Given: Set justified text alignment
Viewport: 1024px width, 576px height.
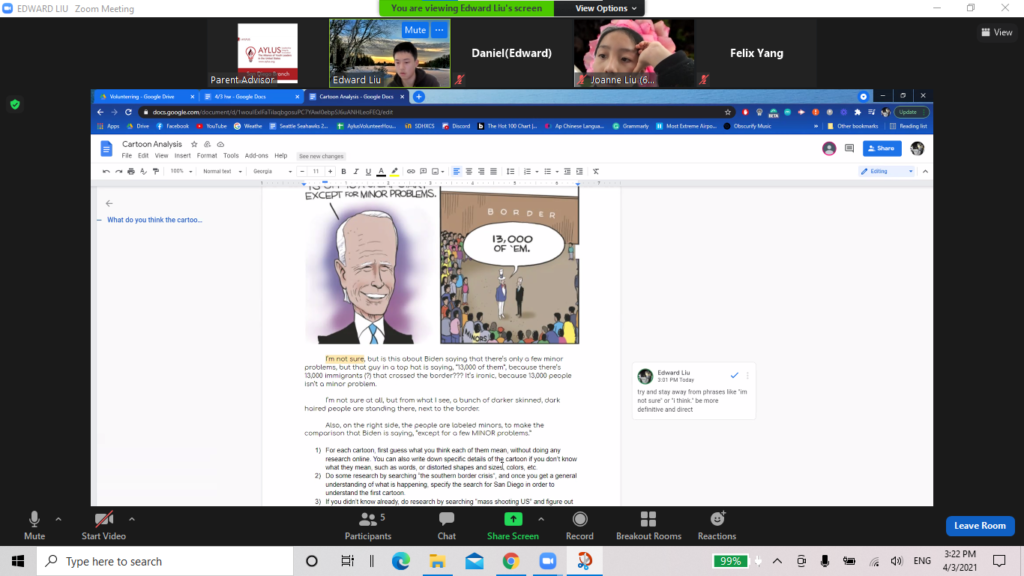Looking at the screenshot, I should pos(494,171).
